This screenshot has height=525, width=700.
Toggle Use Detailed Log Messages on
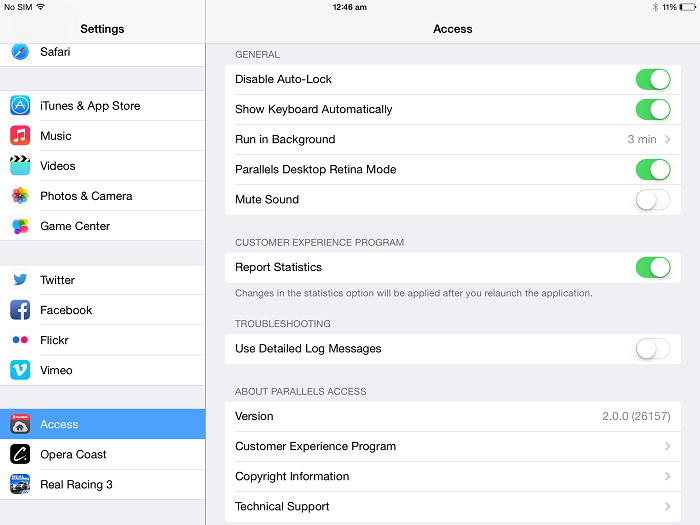tap(653, 349)
